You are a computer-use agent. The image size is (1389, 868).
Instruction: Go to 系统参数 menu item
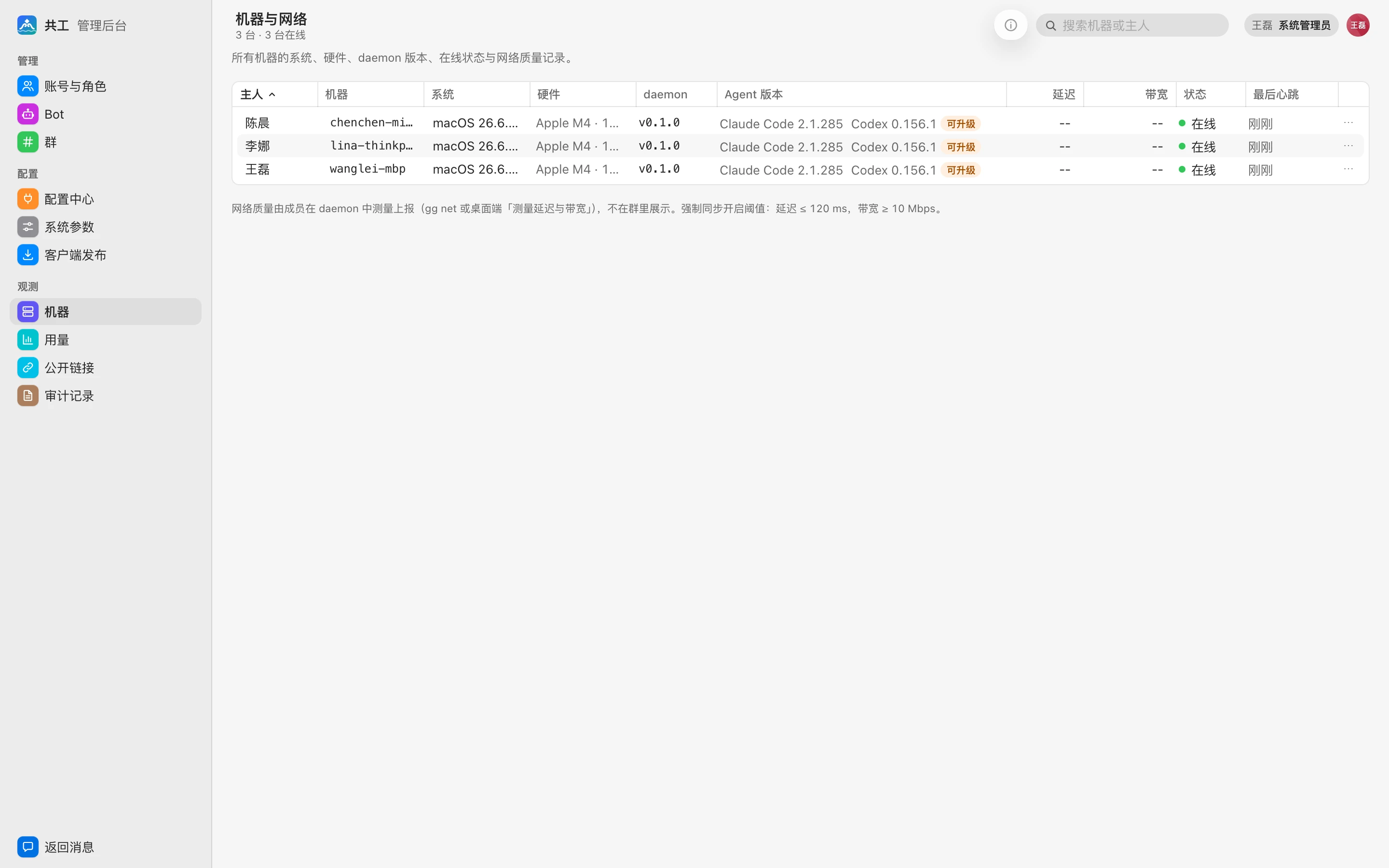click(x=106, y=227)
